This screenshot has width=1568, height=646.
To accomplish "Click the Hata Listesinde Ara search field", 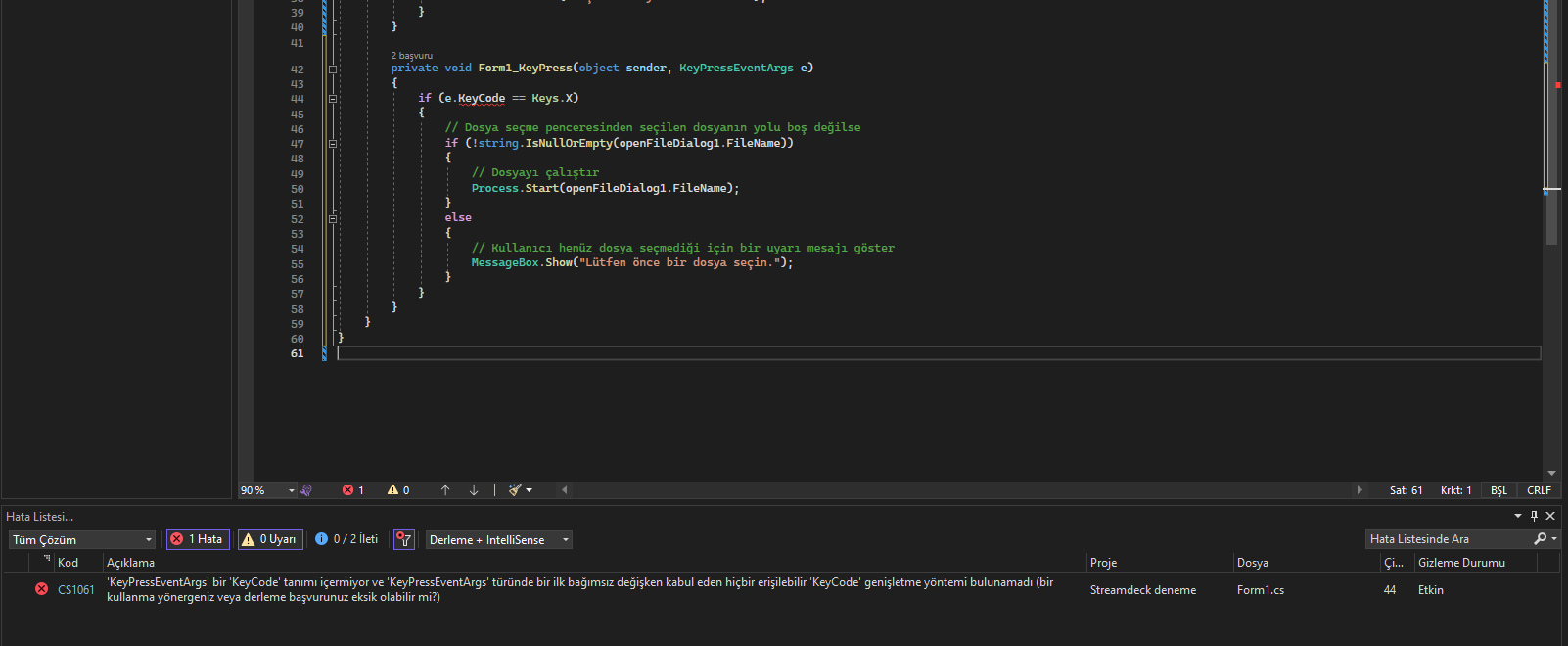I will 1447,539.
